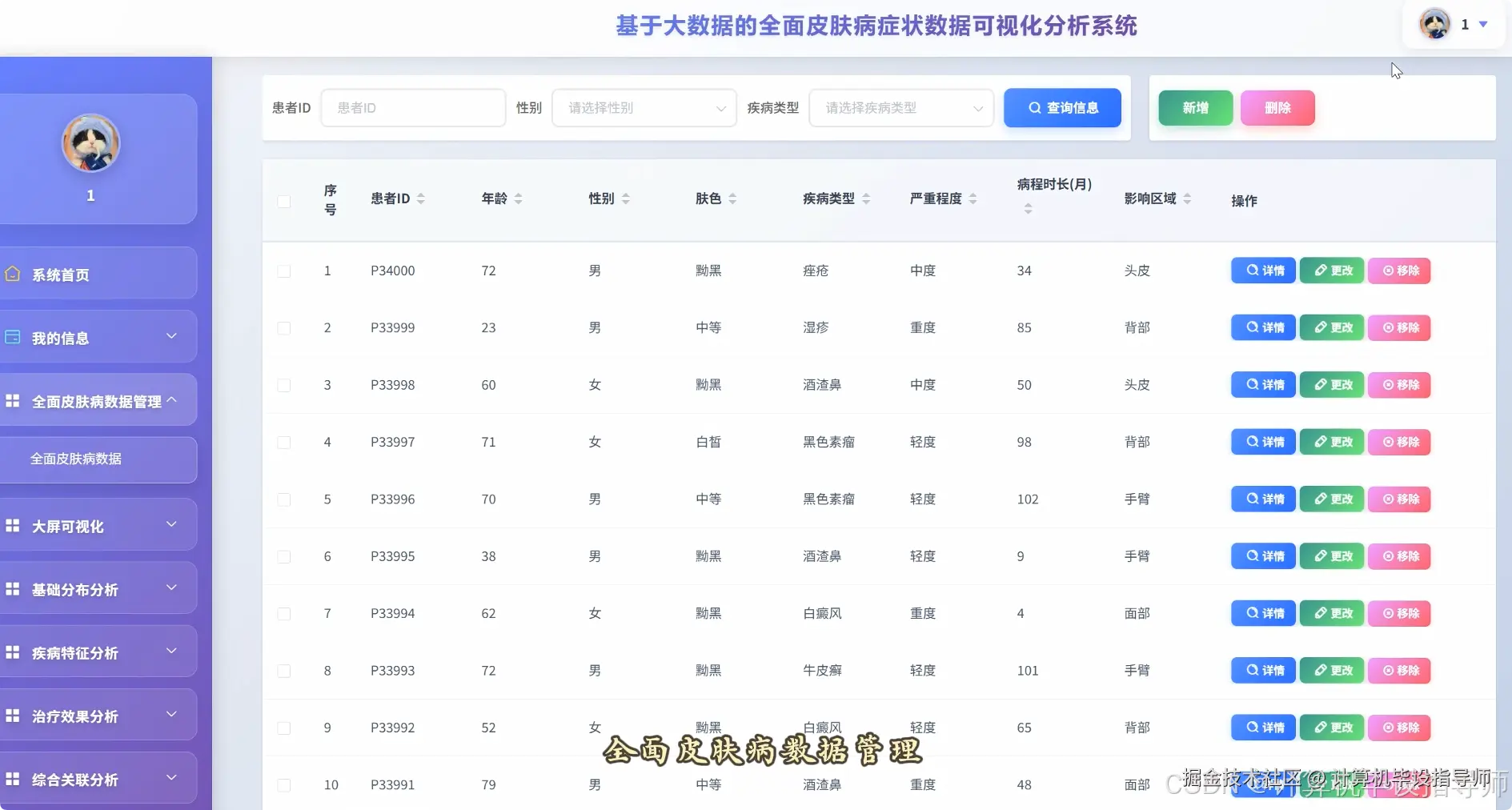This screenshot has height=810, width=1512.
Task: Select checkbox for row P33996
Action: click(x=283, y=499)
